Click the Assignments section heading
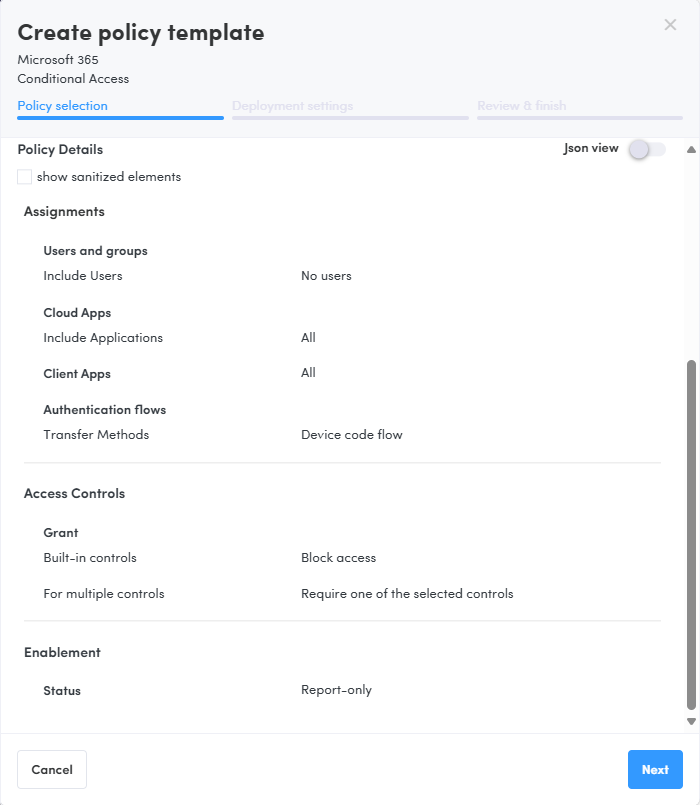 pos(64,212)
